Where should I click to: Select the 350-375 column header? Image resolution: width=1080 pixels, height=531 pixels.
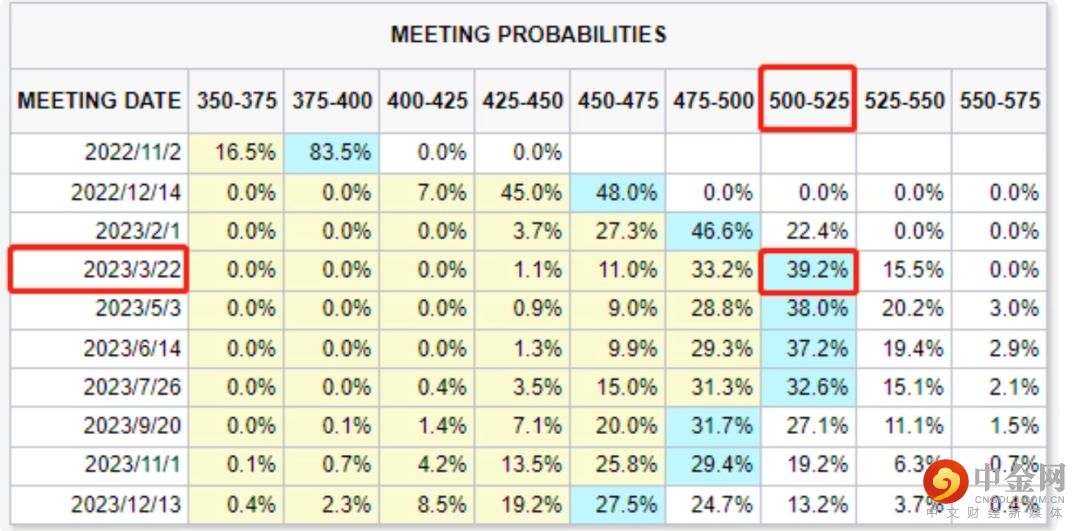click(x=236, y=100)
